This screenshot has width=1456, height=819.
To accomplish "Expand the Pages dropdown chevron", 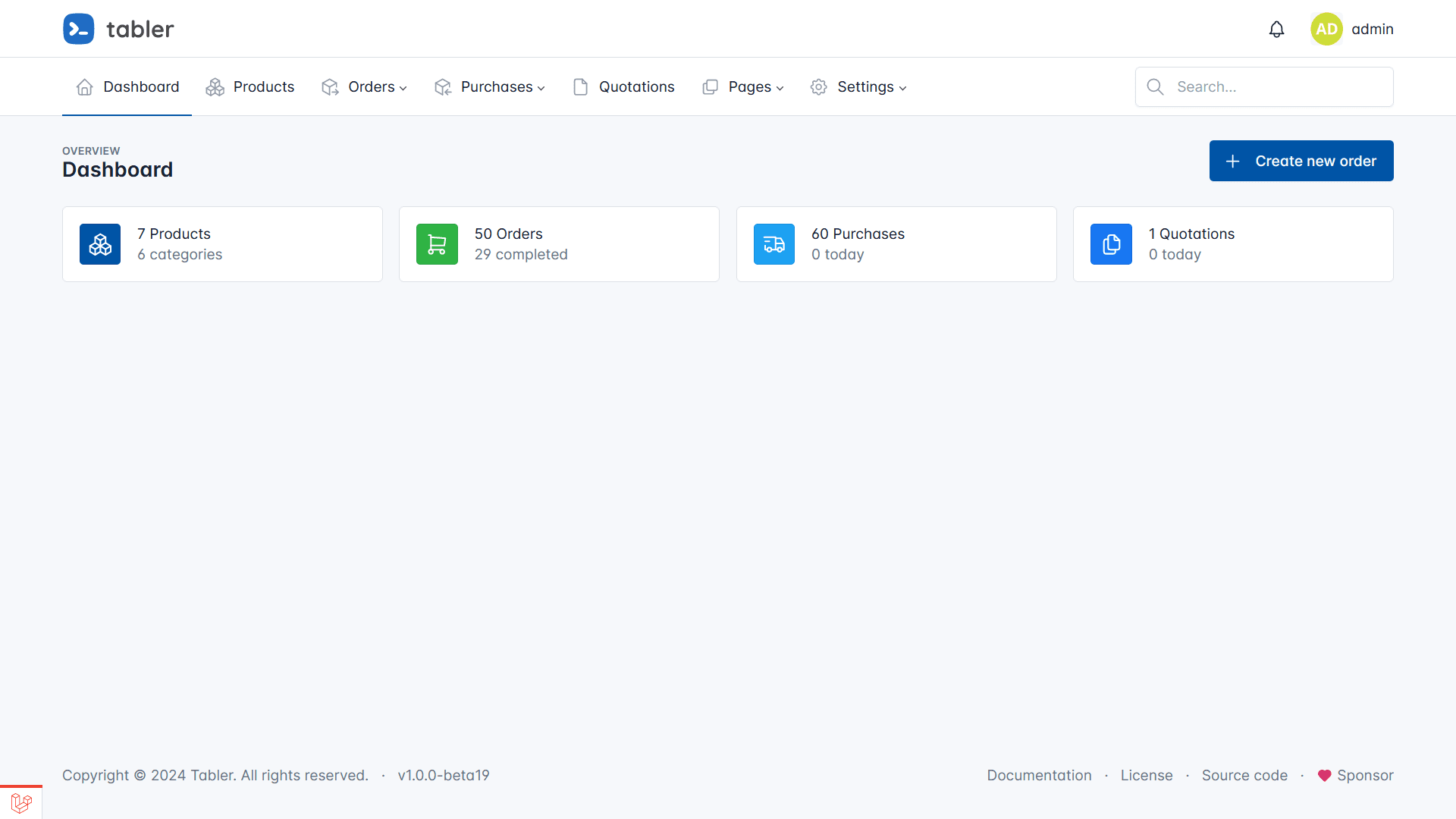I will [x=780, y=89].
